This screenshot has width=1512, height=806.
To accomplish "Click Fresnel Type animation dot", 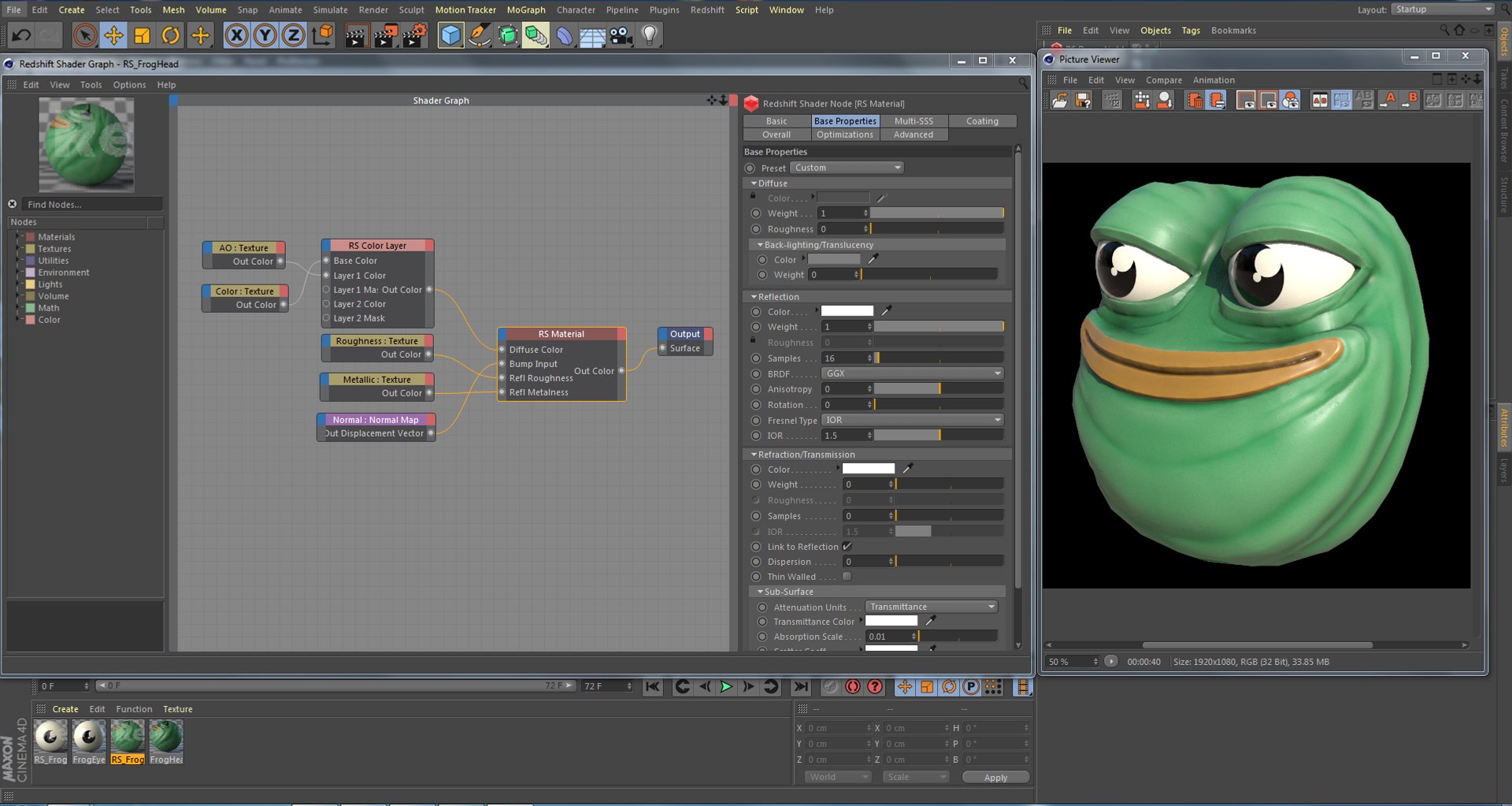I will point(757,421).
